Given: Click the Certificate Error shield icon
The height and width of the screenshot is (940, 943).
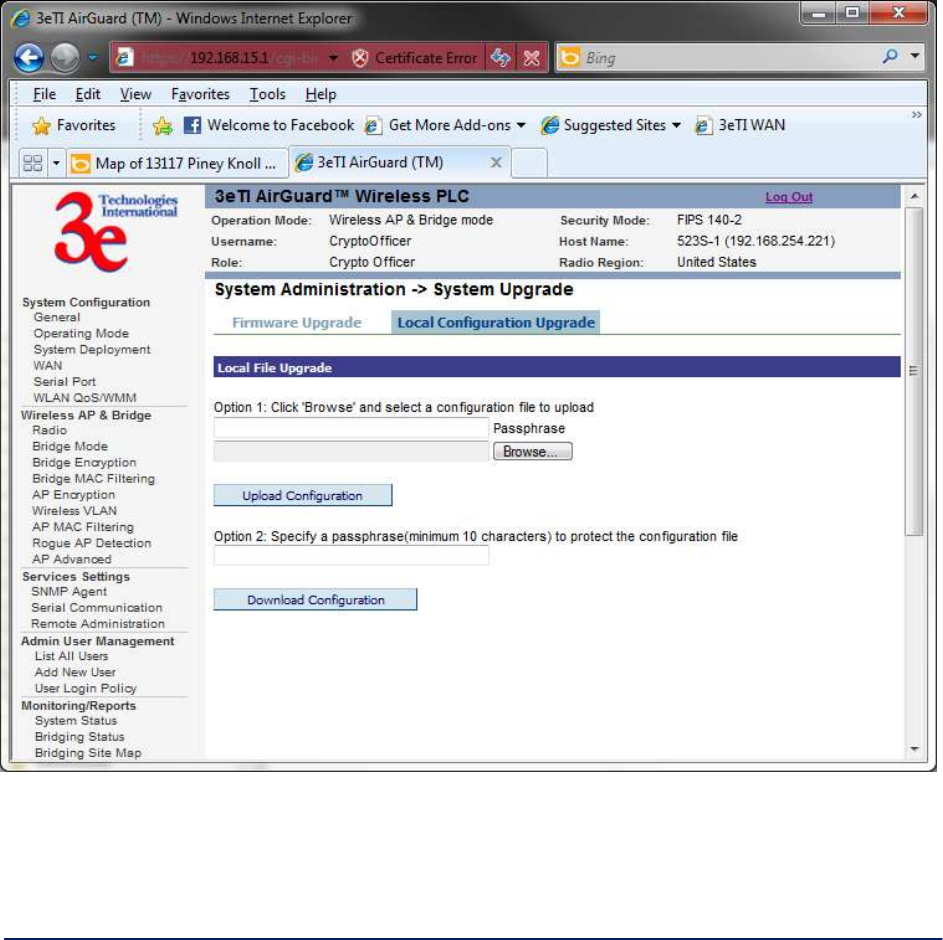Looking at the screenshot, I should point(360,58).
